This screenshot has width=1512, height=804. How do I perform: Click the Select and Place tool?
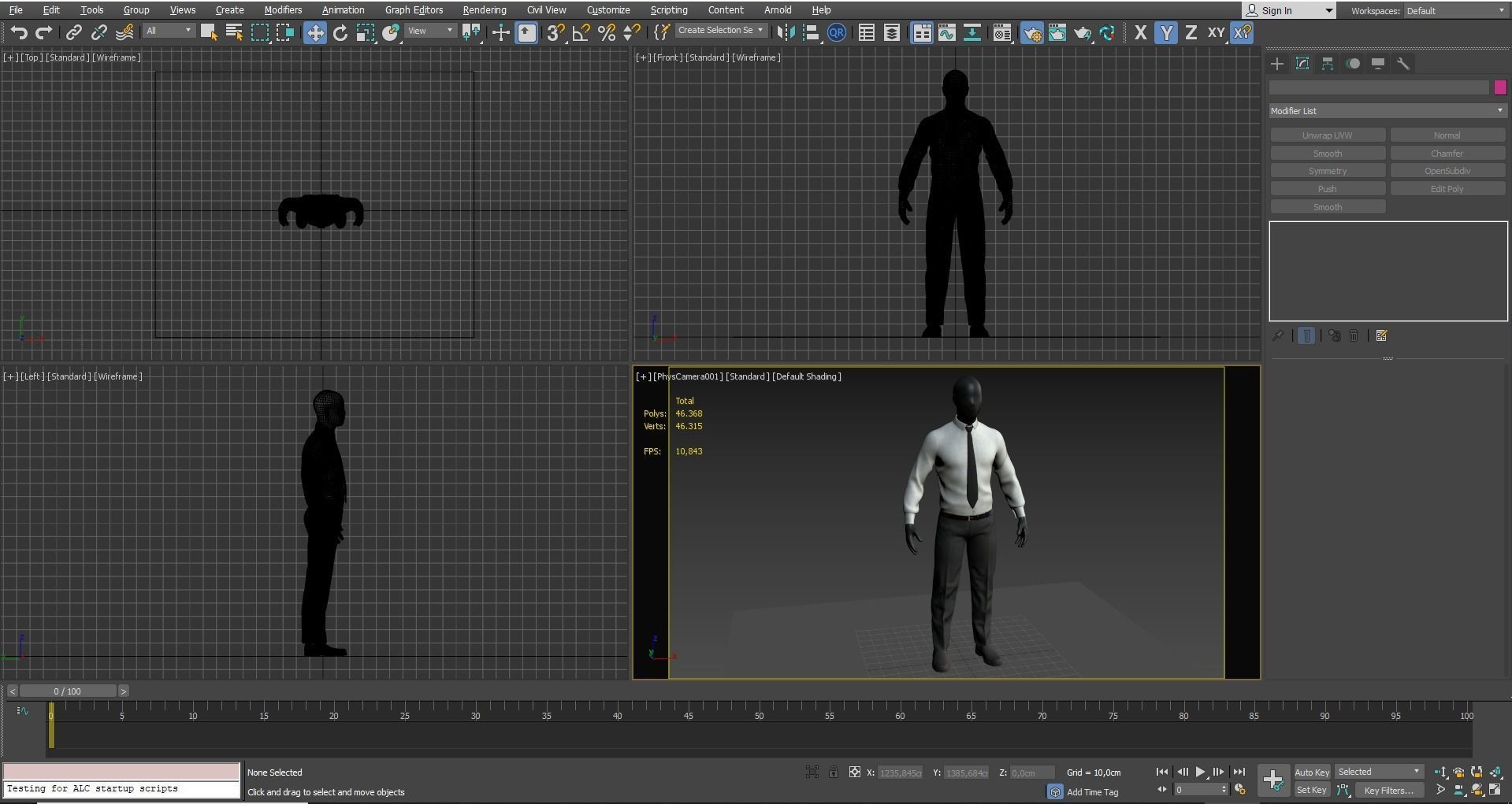(391, 32)
